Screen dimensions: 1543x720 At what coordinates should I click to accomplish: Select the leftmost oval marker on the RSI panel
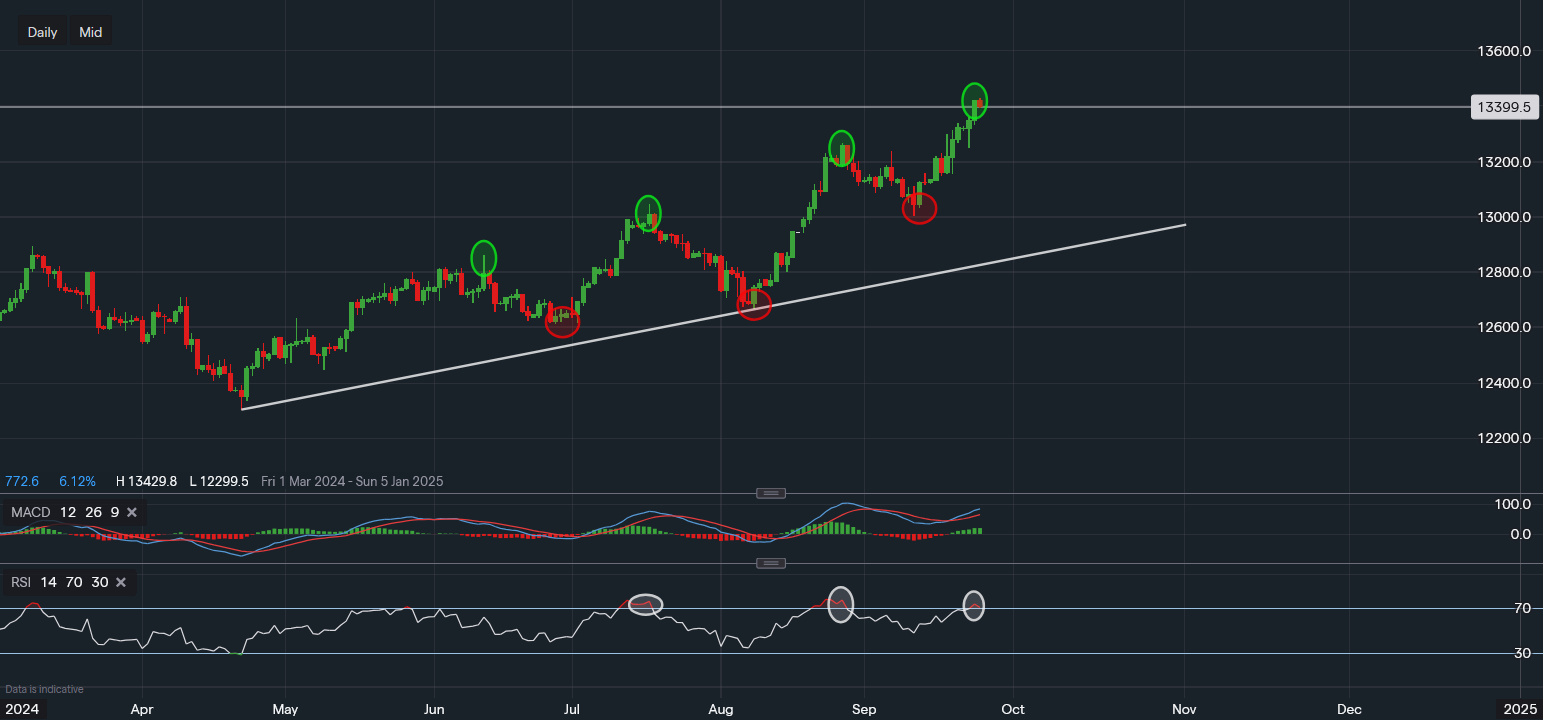pos(647,604)
